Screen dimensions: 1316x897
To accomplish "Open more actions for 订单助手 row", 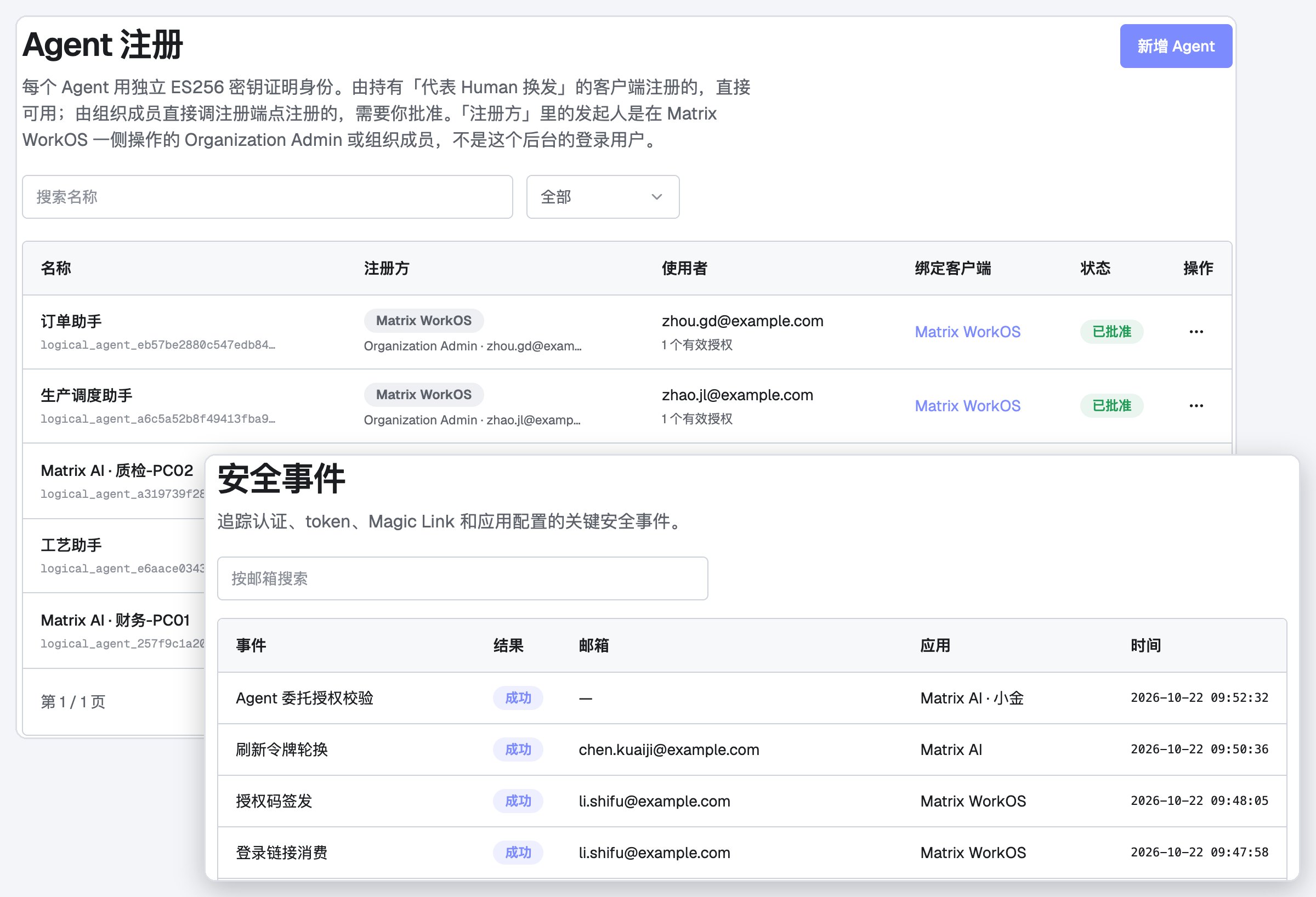I will [x=1196, y=332].
